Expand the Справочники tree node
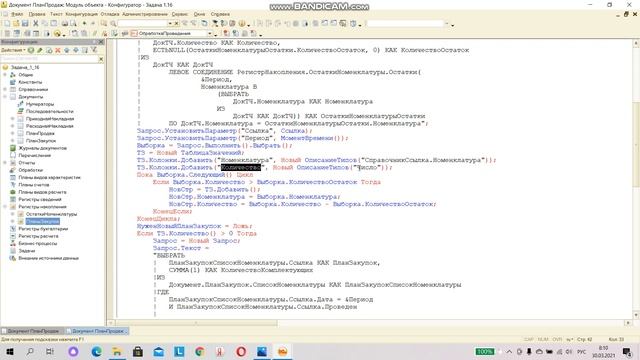The width and height of the screenshot is (640, 360). (5, 89)
